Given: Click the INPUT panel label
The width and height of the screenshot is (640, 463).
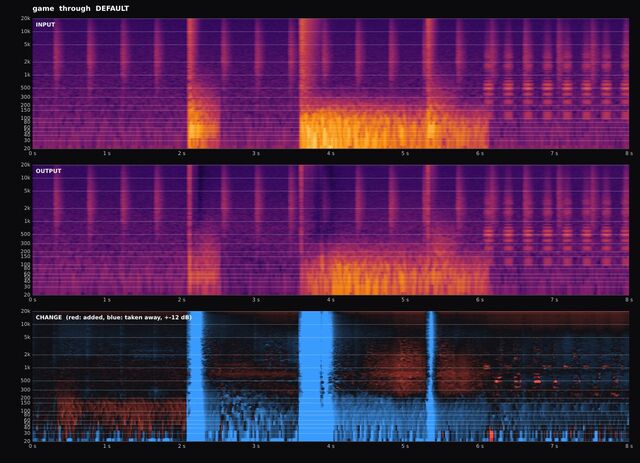Looking at the screenshot, I should [x=45, y=24].
